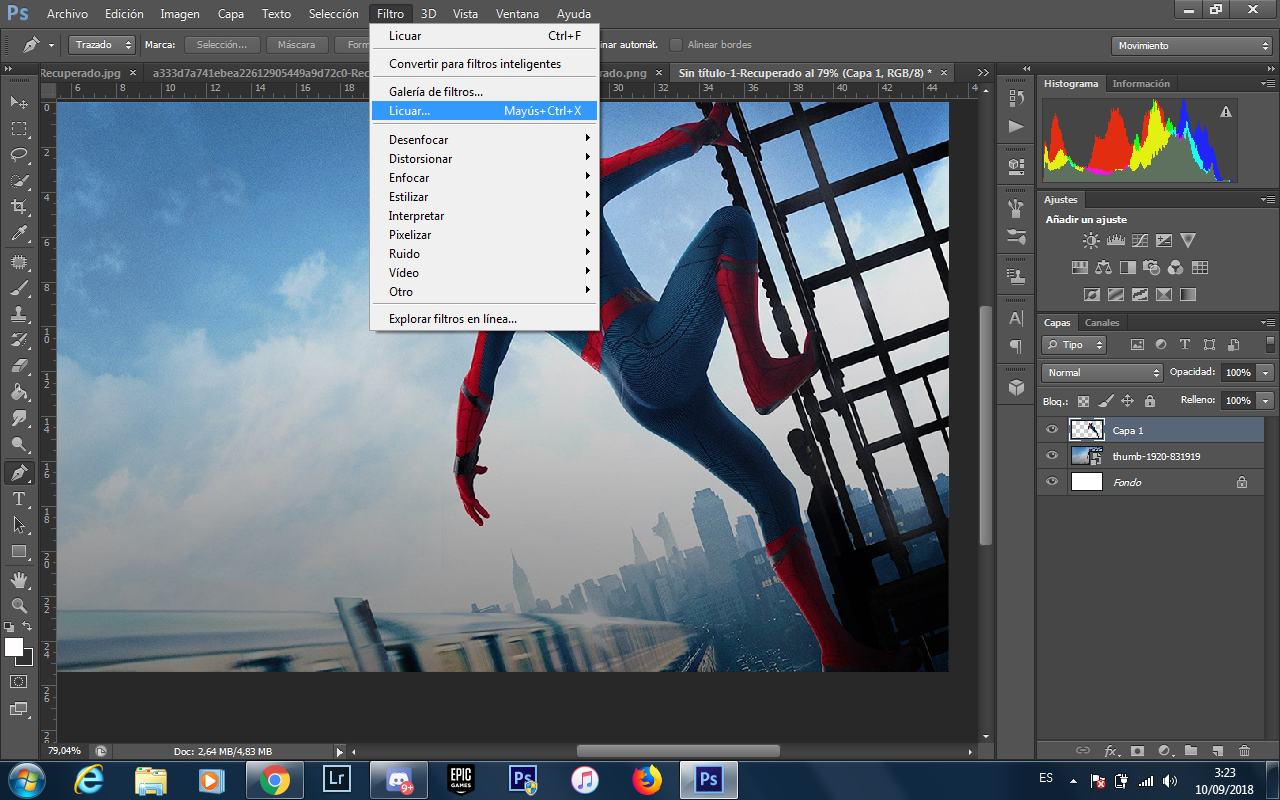Click the background color swatch

[x=26, y=659]
